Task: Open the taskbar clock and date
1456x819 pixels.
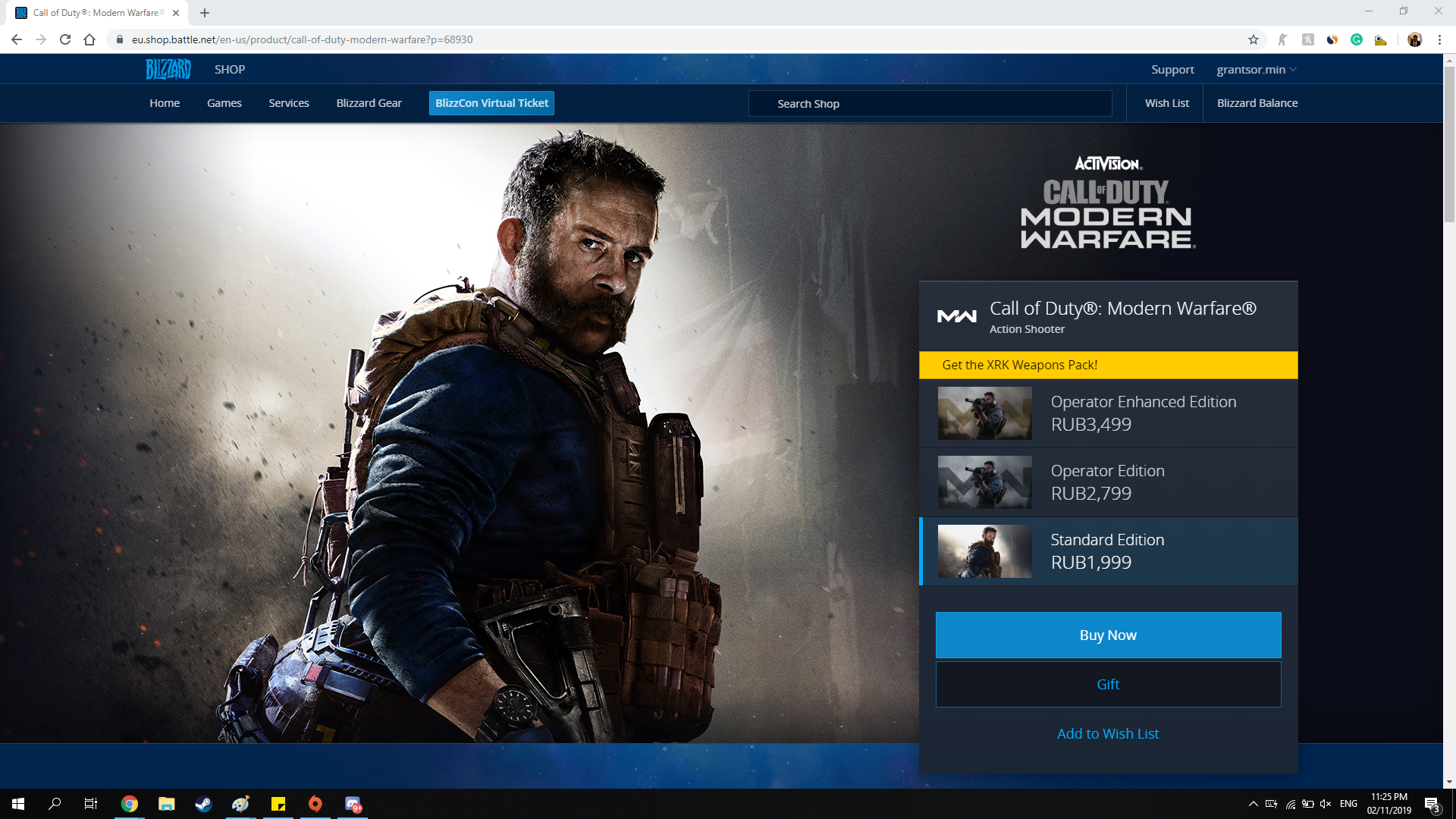Action: tap(1389, 804)
